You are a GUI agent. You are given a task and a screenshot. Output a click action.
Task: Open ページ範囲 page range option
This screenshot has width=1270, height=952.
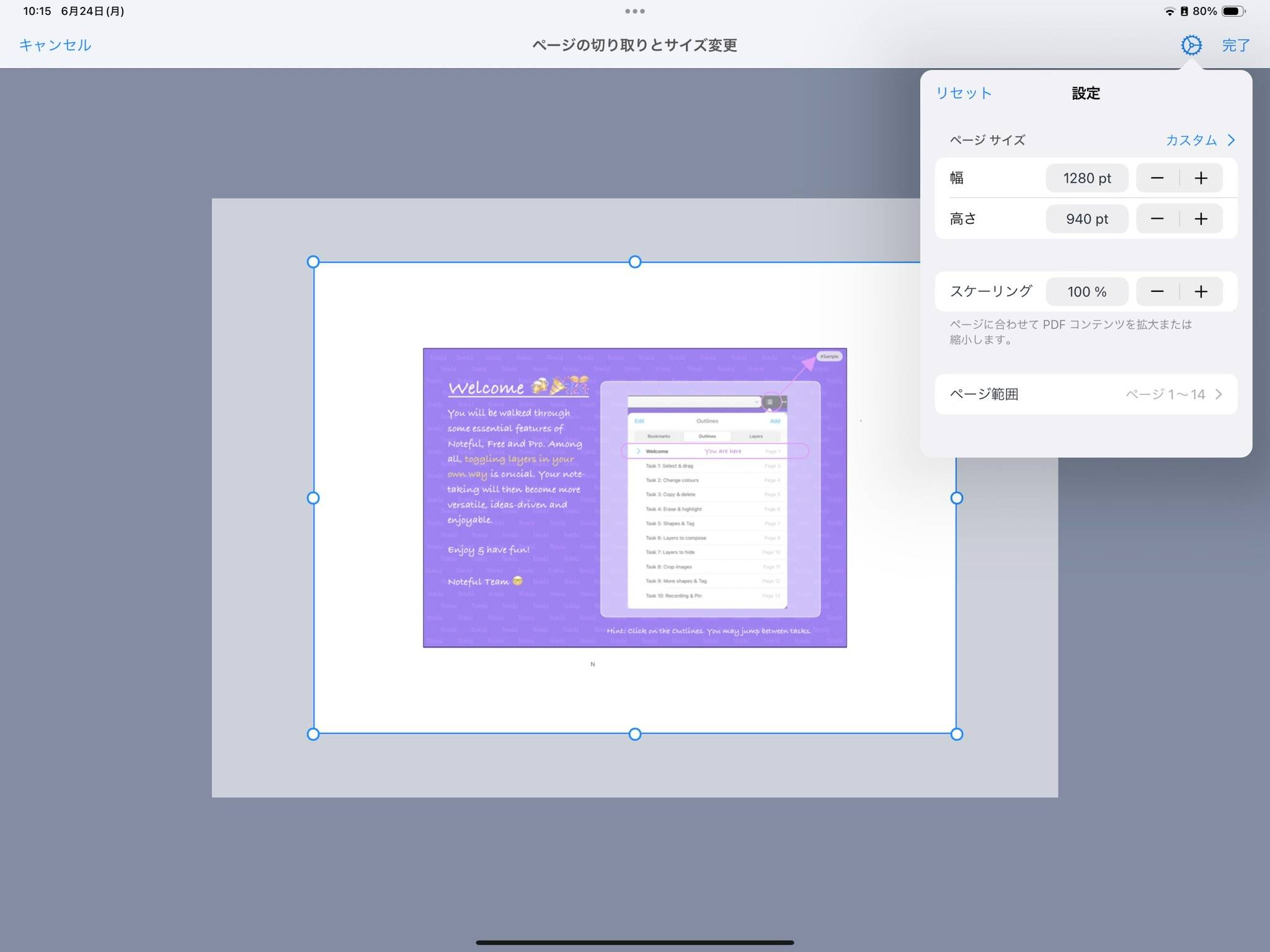[x=1086, y=394]
